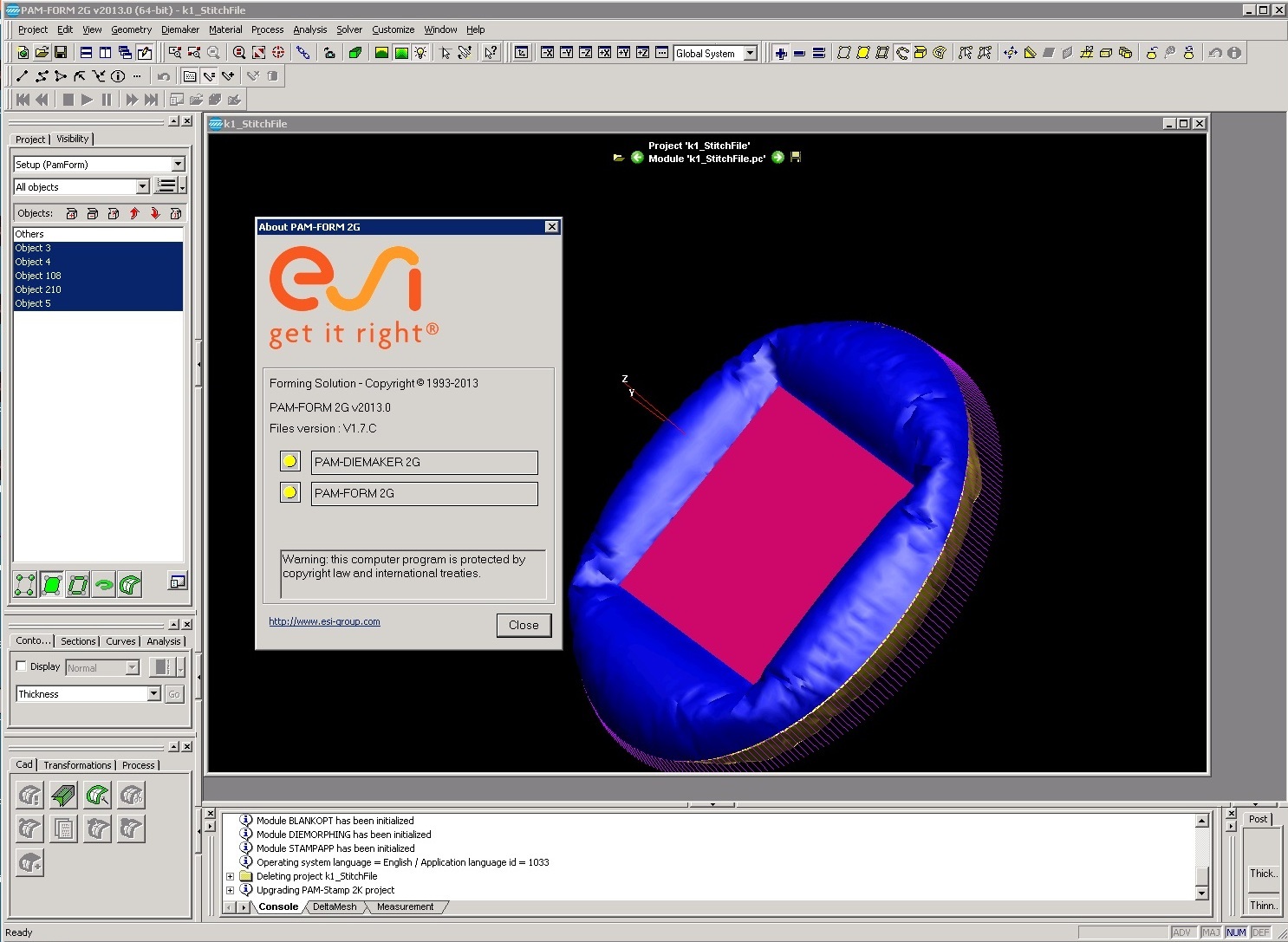Click the console scrollbar down arrow
Screen dimensions: 1288x942
coord(1201,893)
